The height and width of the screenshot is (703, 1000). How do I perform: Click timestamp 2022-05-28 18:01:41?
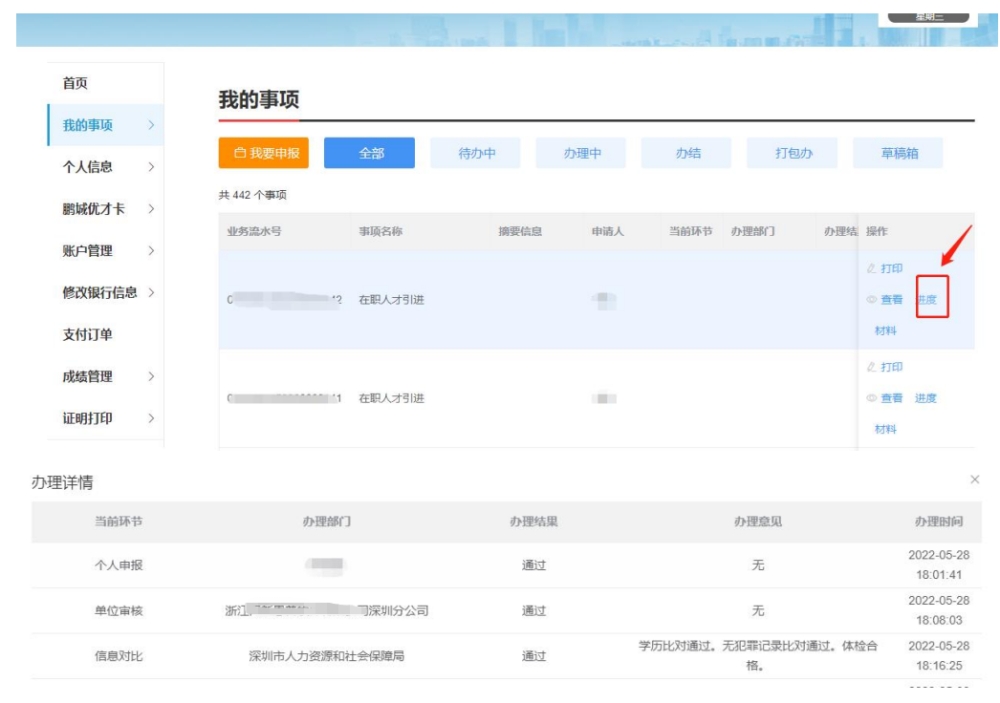pyautogui.click(x=939, y=565)
